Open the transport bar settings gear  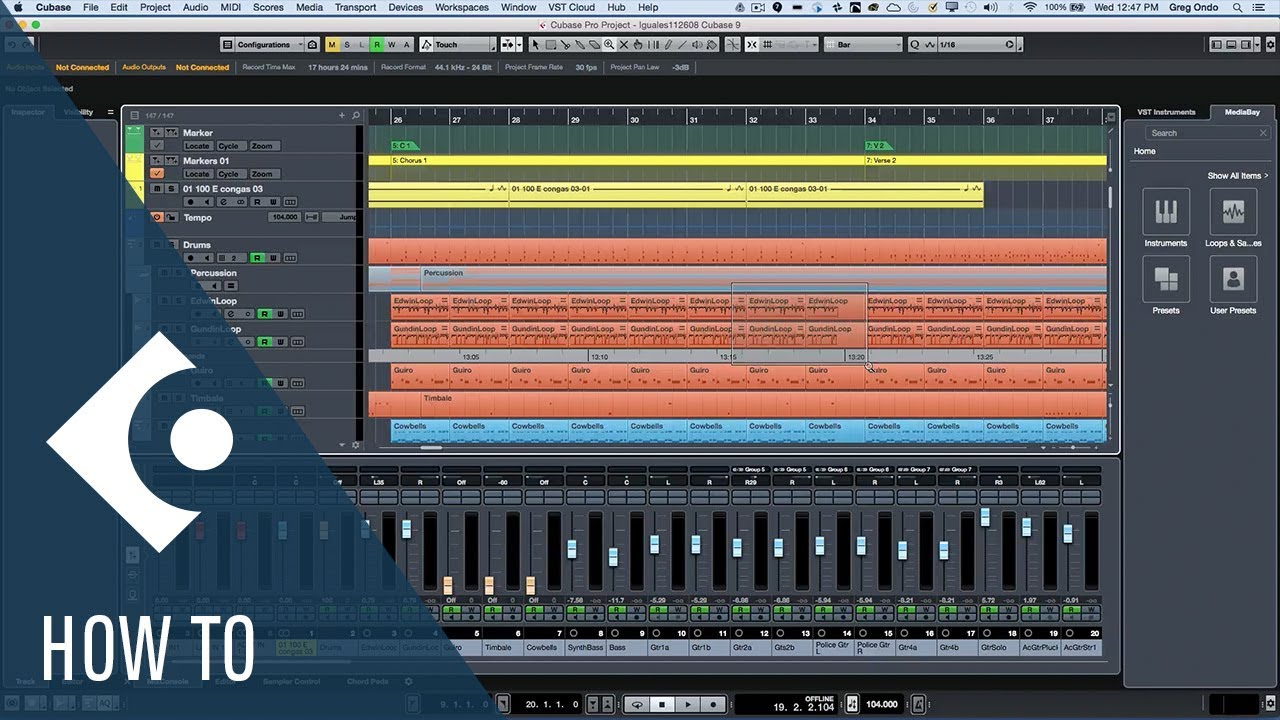pyautogui.click(x=1271, y=703)
